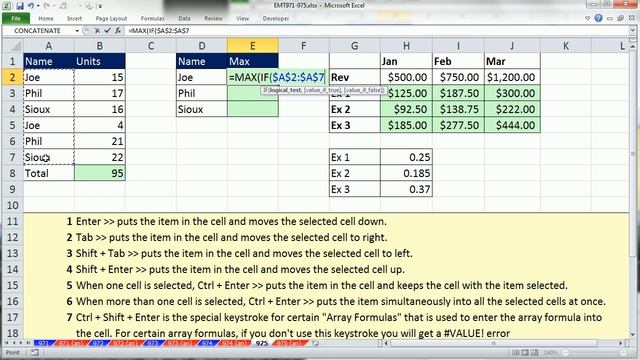
Task: Open the Data ribbon tab
Action: (x=184, y=18)
